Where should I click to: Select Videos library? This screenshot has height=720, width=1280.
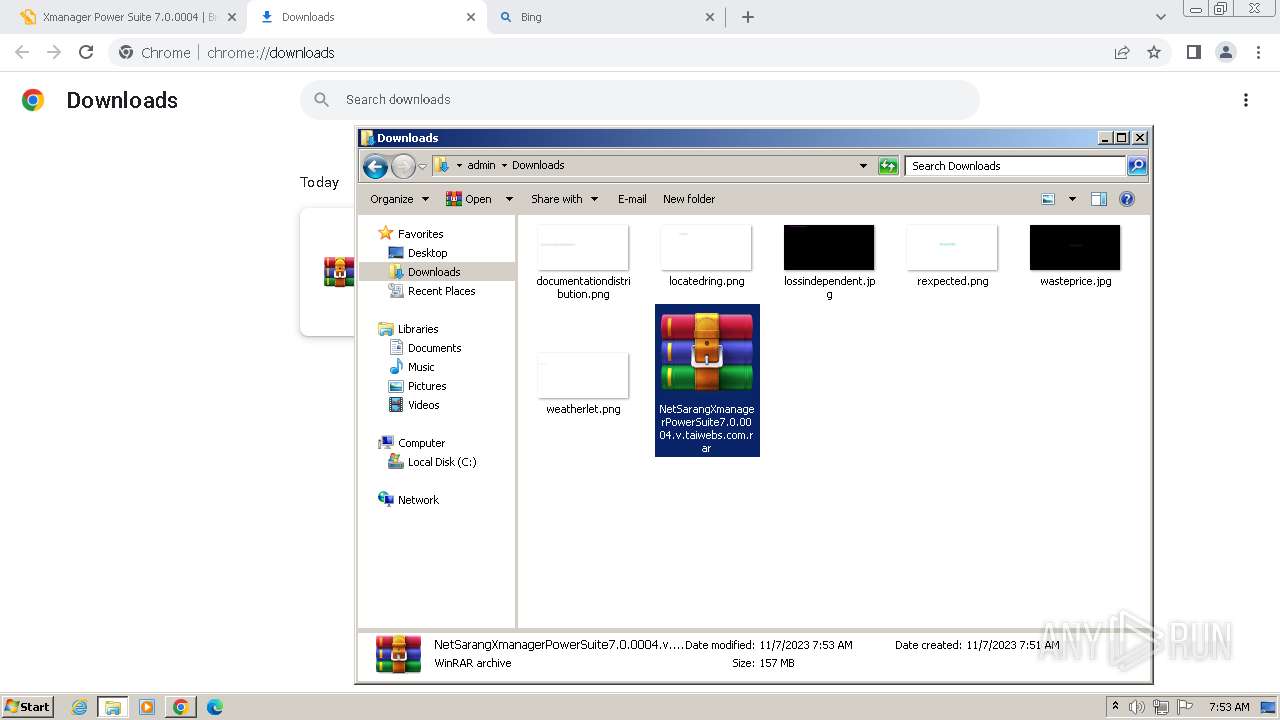coord(423,405)
